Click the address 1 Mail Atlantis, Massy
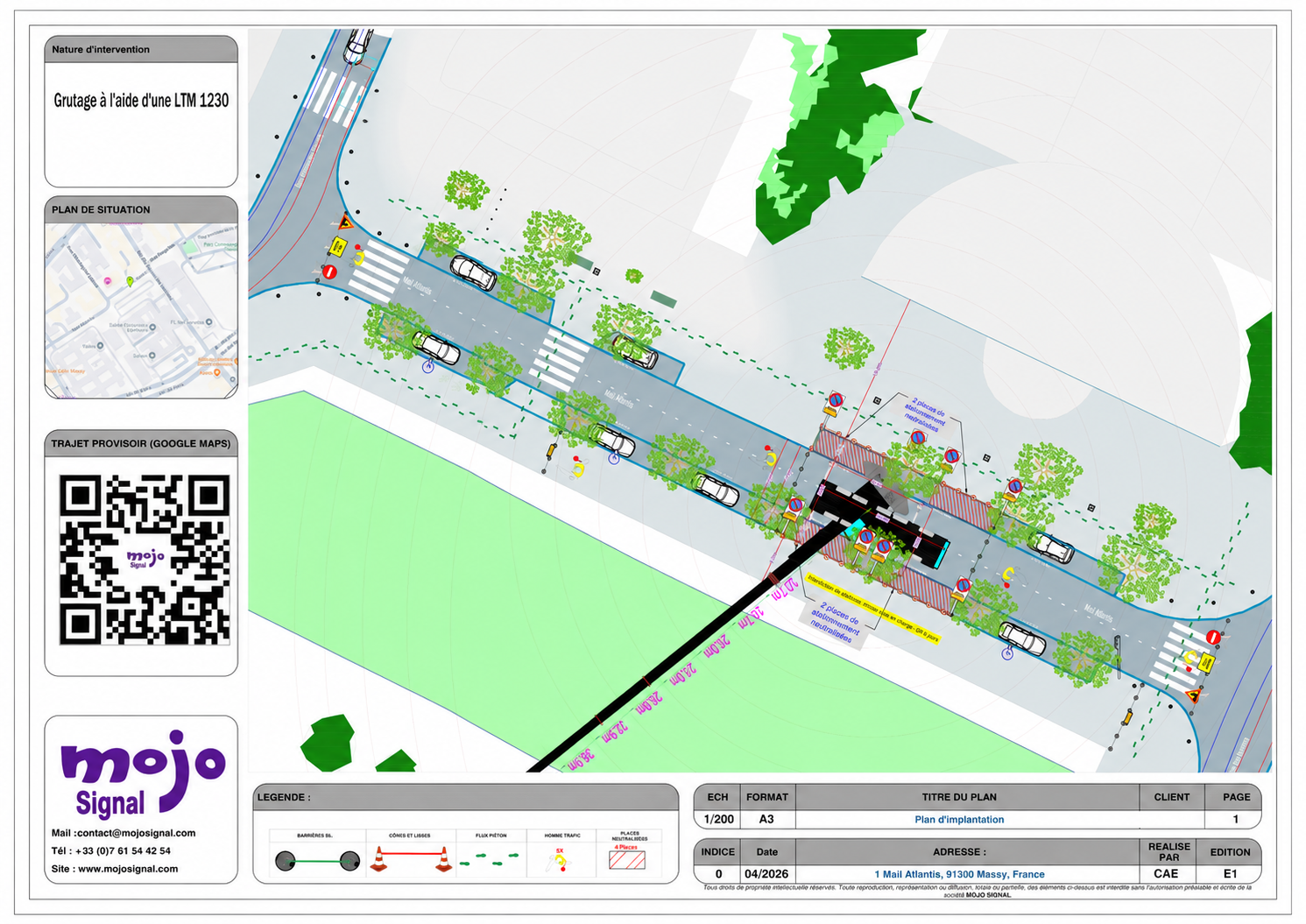This screenshot has height=924, width=1306. (959, 874)
